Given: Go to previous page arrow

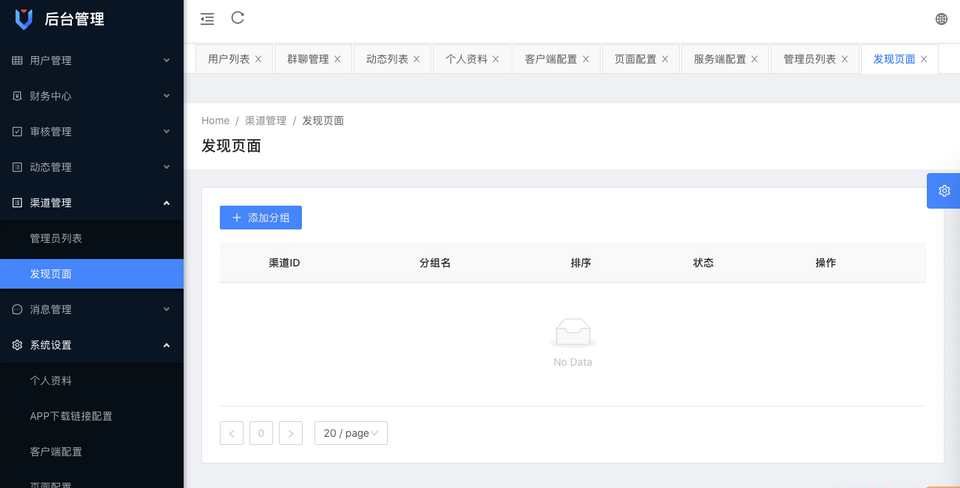Looking at the screenshot, I should 231,433.
